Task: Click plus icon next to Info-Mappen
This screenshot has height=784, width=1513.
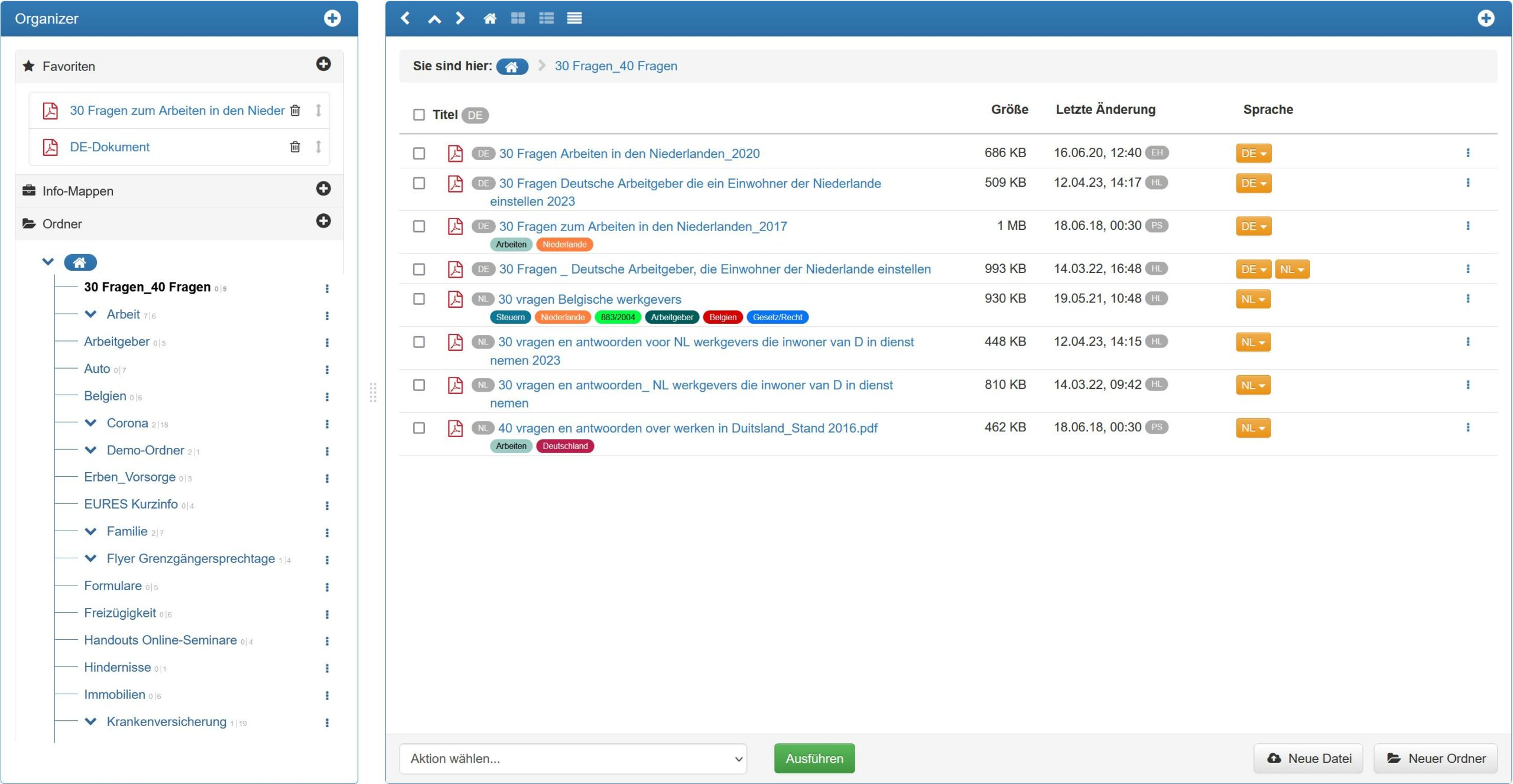Action: coord(323,189)
